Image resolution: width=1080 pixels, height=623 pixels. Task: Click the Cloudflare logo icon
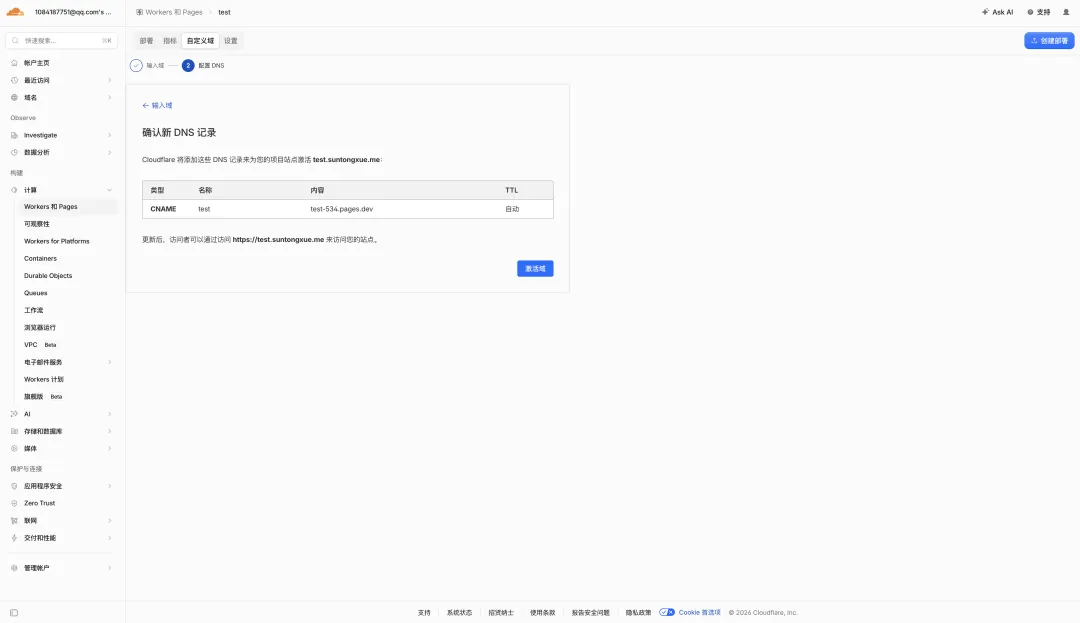pyautogui.click(x=15, y=12)
